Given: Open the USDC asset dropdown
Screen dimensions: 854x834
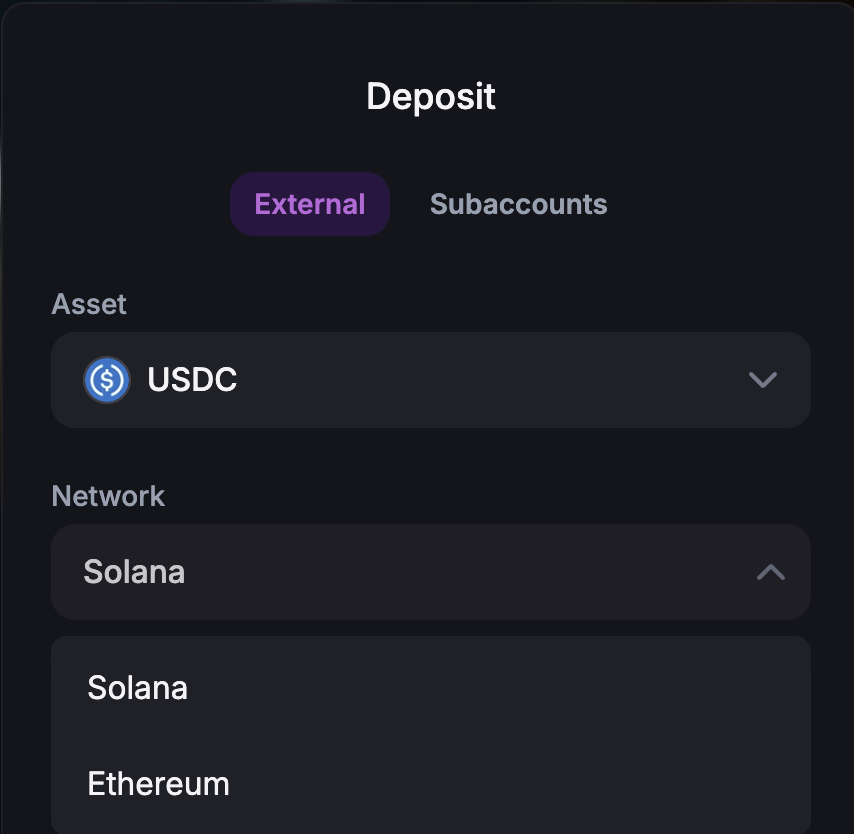Looking at the screenshot, I should 431,380.
